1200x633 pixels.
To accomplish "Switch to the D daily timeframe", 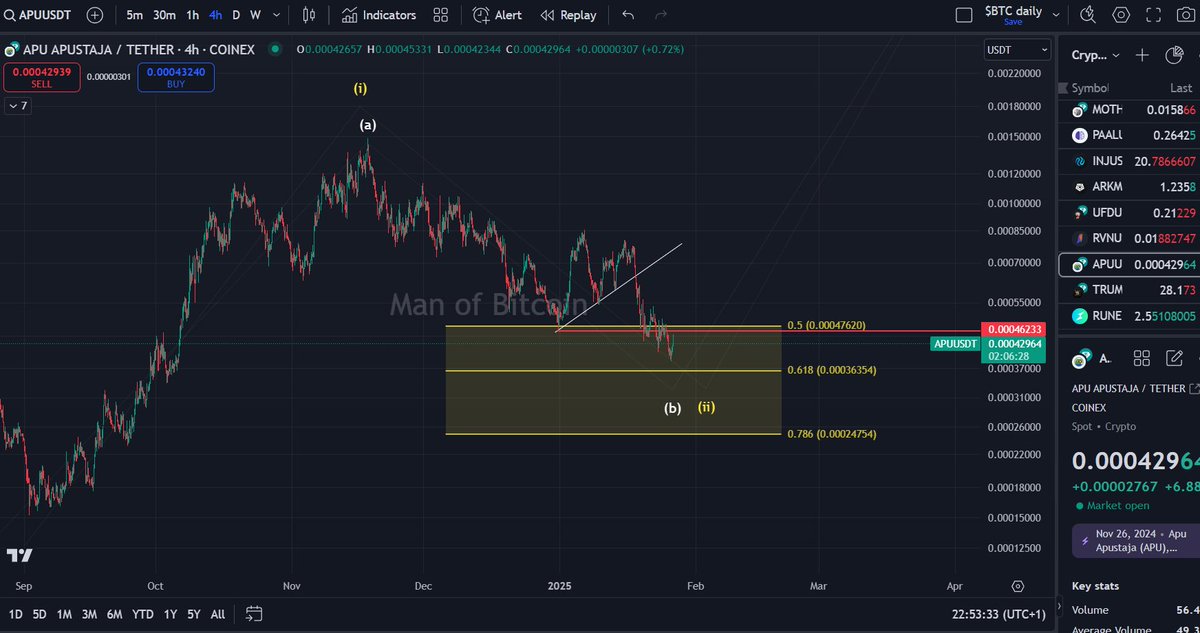I will pos(236,15).
